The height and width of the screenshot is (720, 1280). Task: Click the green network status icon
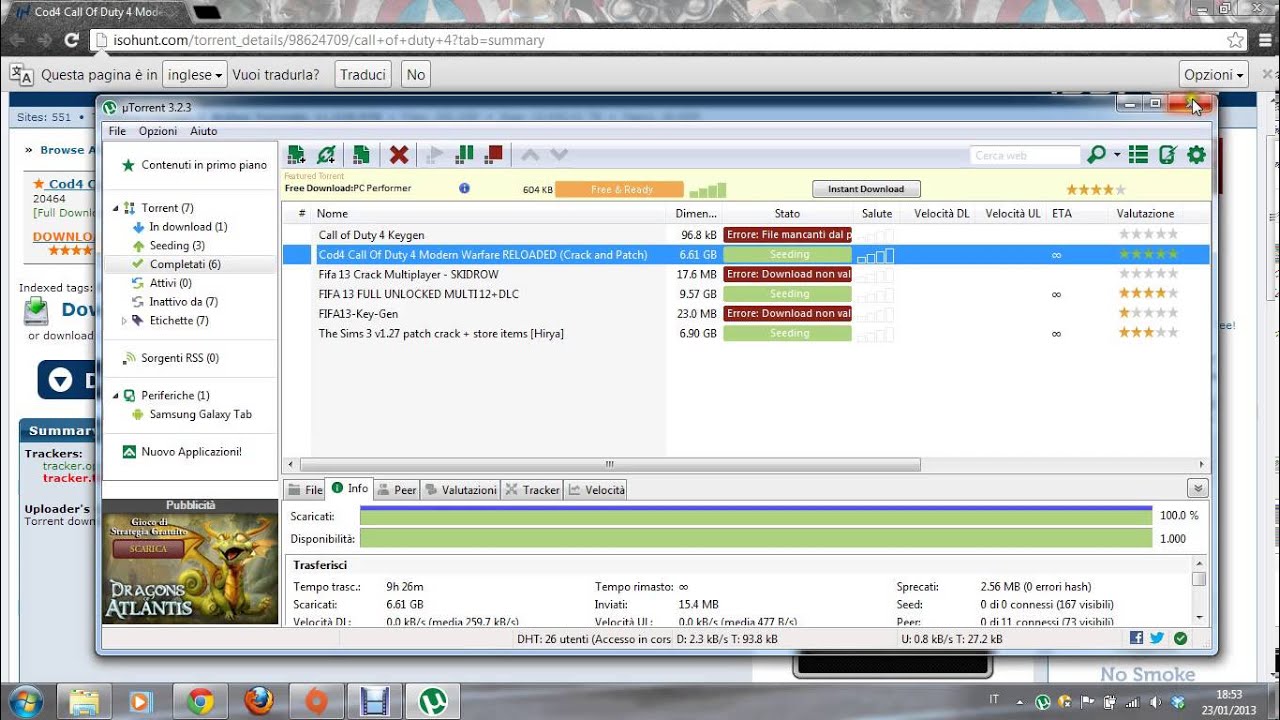[1180, 638]
